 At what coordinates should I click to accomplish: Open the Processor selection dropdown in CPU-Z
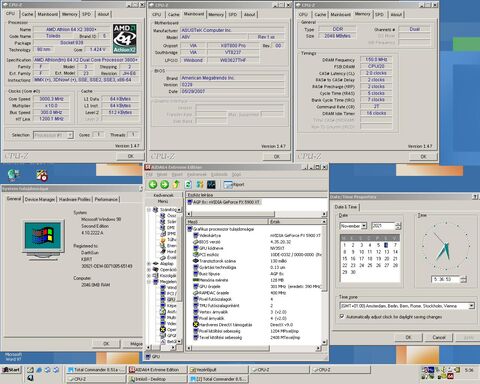70,135
